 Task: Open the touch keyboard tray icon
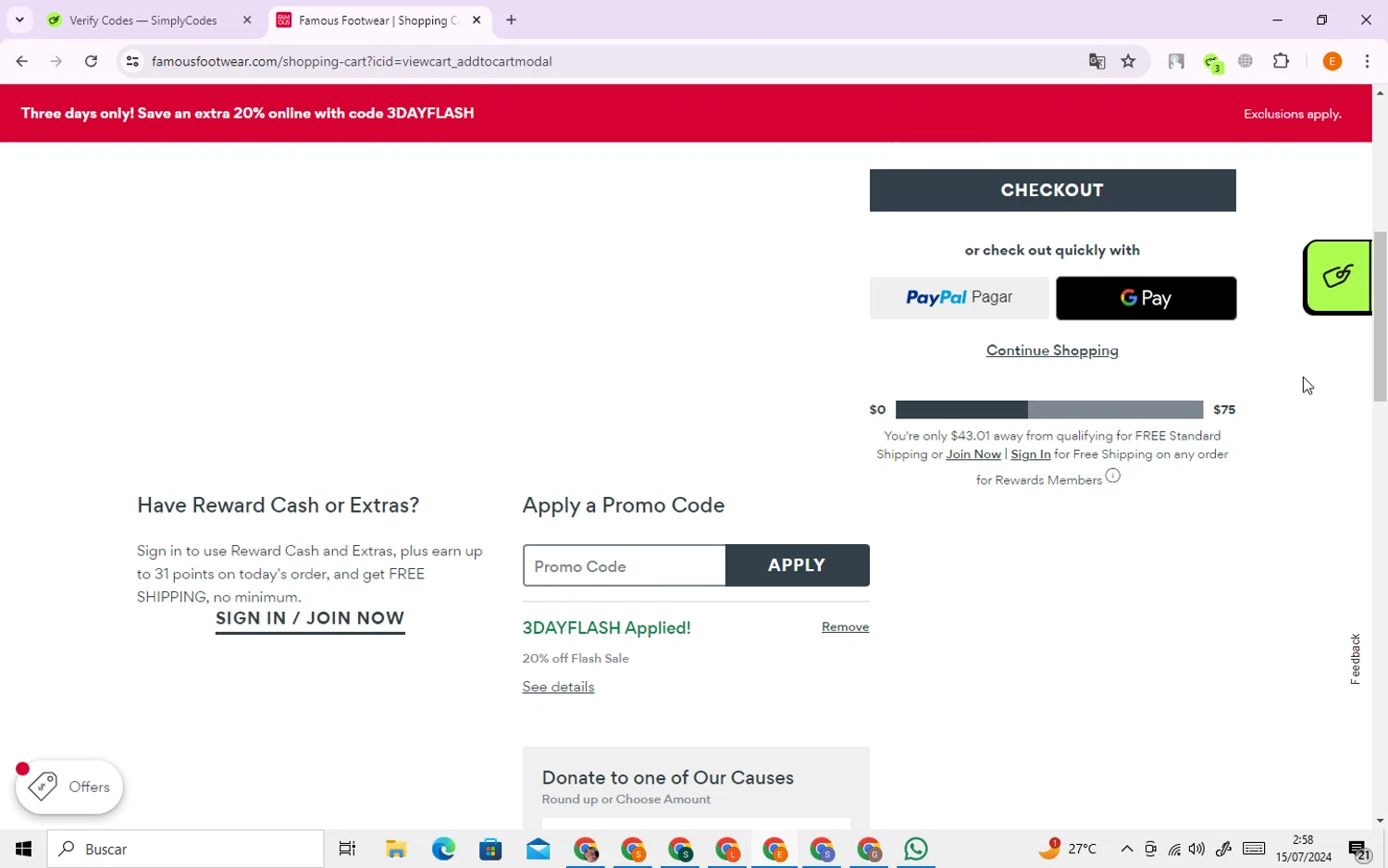pos(1254,849)
